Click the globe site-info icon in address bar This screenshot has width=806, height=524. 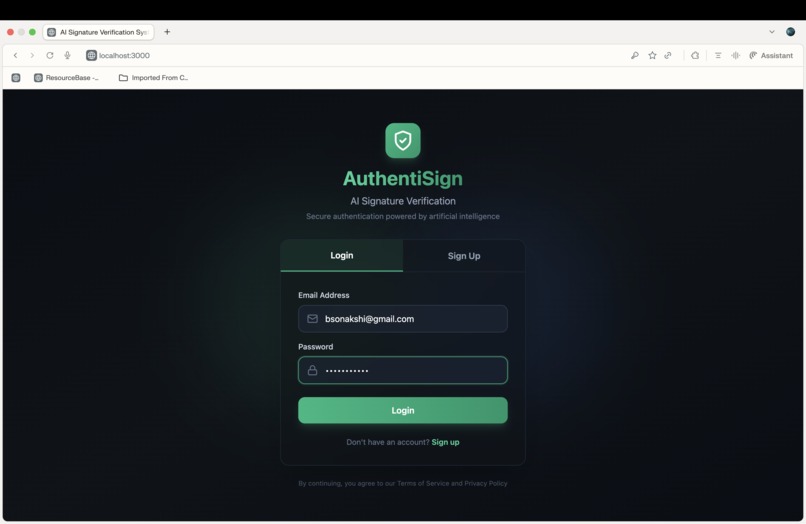(91, 56)
